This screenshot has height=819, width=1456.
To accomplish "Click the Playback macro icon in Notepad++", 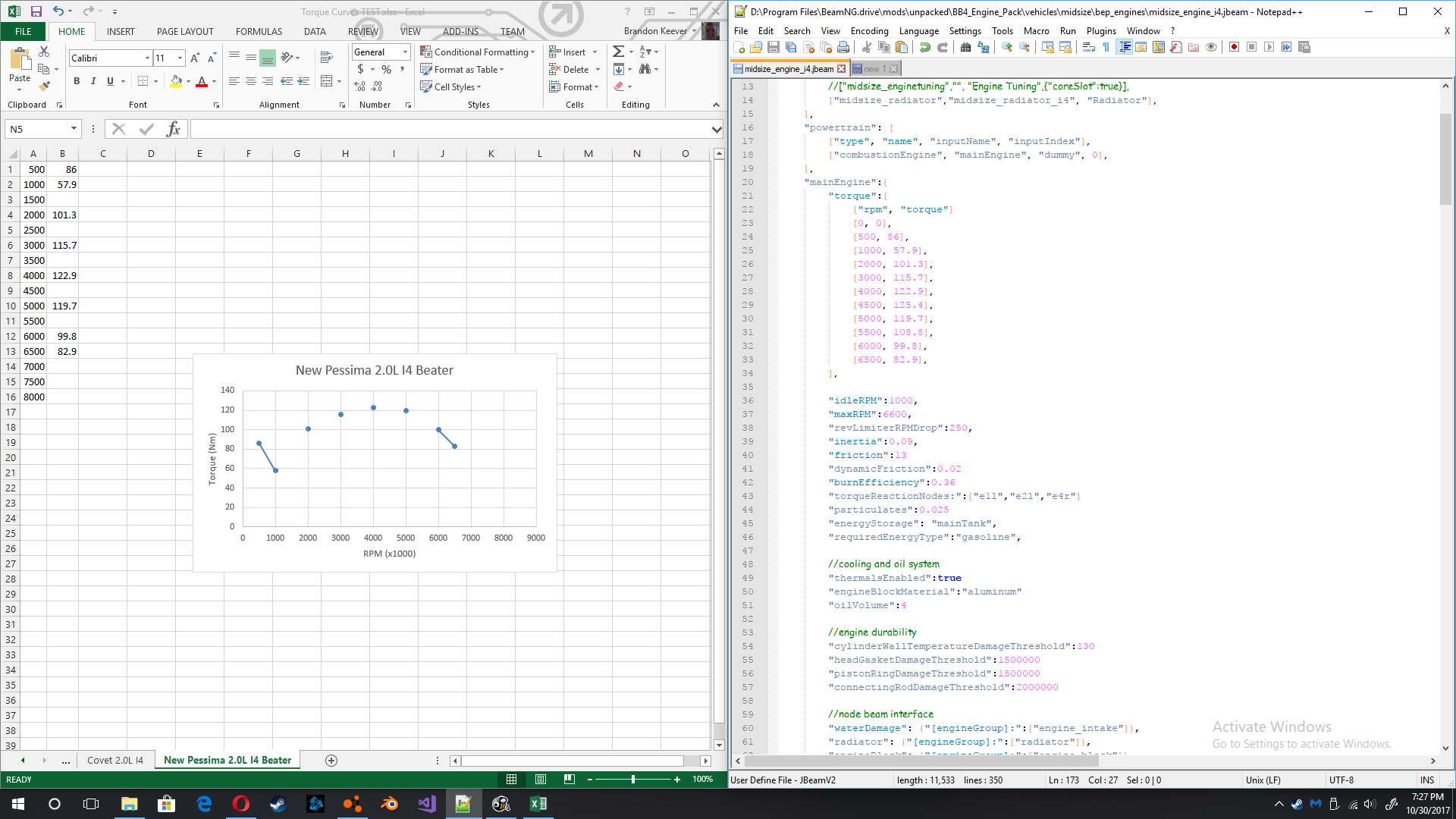I will 1269,47.
